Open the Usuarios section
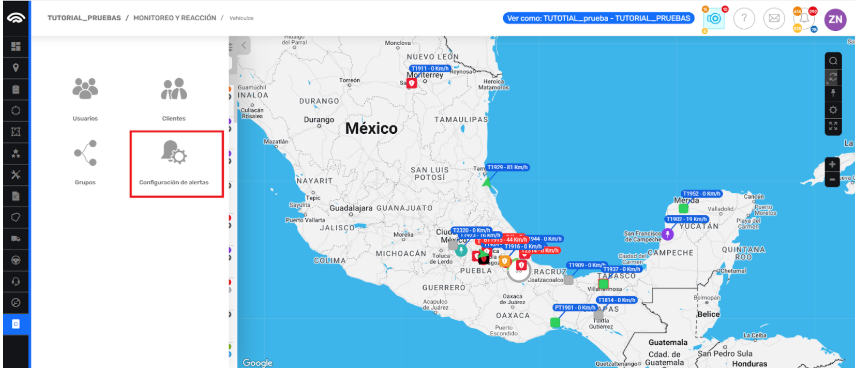This screenshot has height=368, width=855. point(85,99)
